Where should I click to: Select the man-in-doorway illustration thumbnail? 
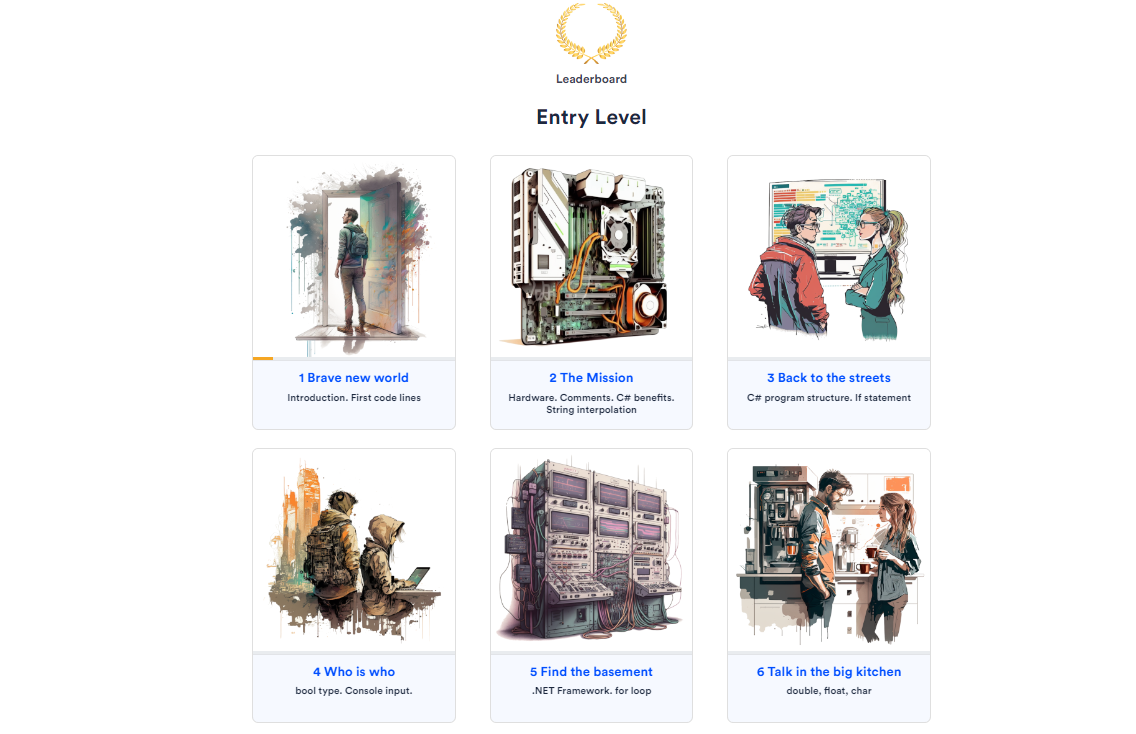[x=354, y=257]
